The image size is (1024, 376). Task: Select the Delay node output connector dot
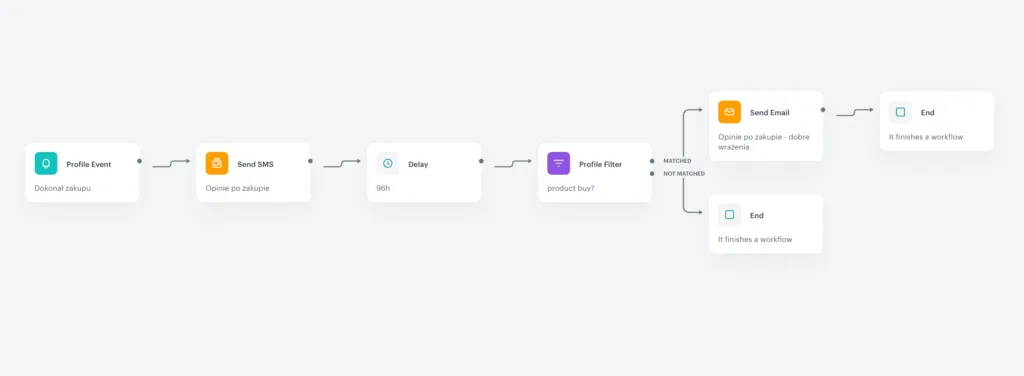(x=481, y=161)
